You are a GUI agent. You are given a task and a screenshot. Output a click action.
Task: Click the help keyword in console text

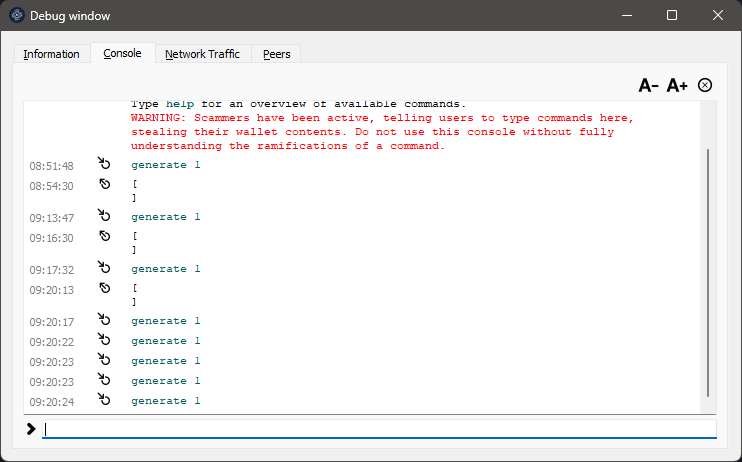pyautogui.click(x=178, y=104)
